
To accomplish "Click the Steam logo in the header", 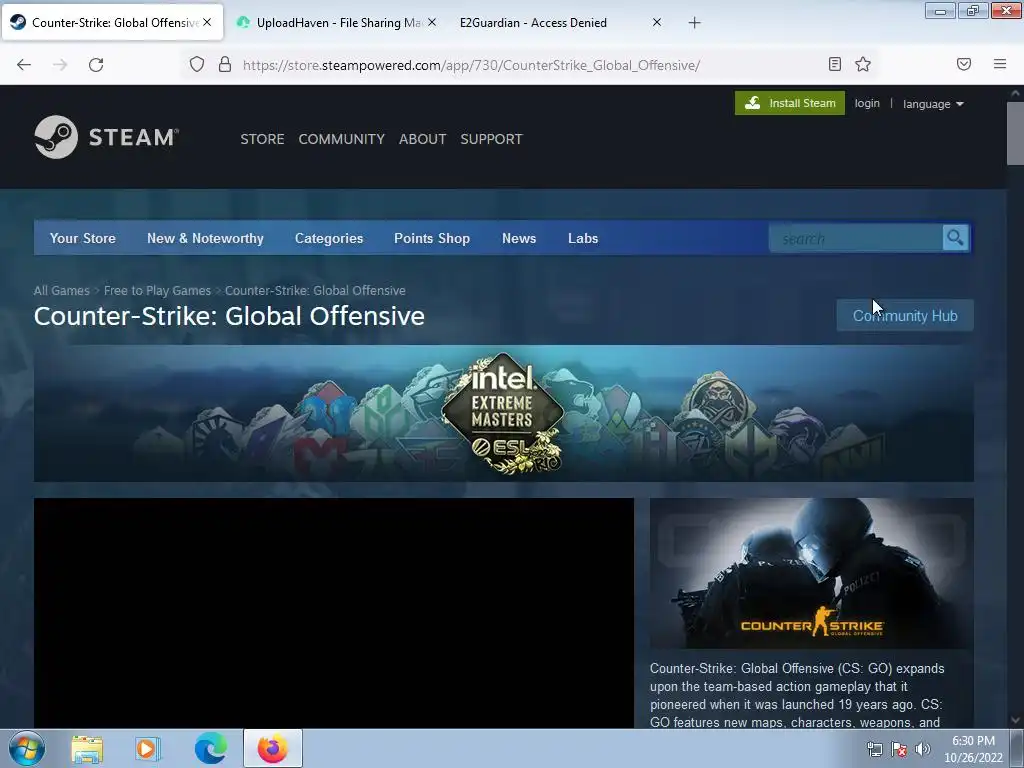I will pyautogui.click(x=106, y=137).
